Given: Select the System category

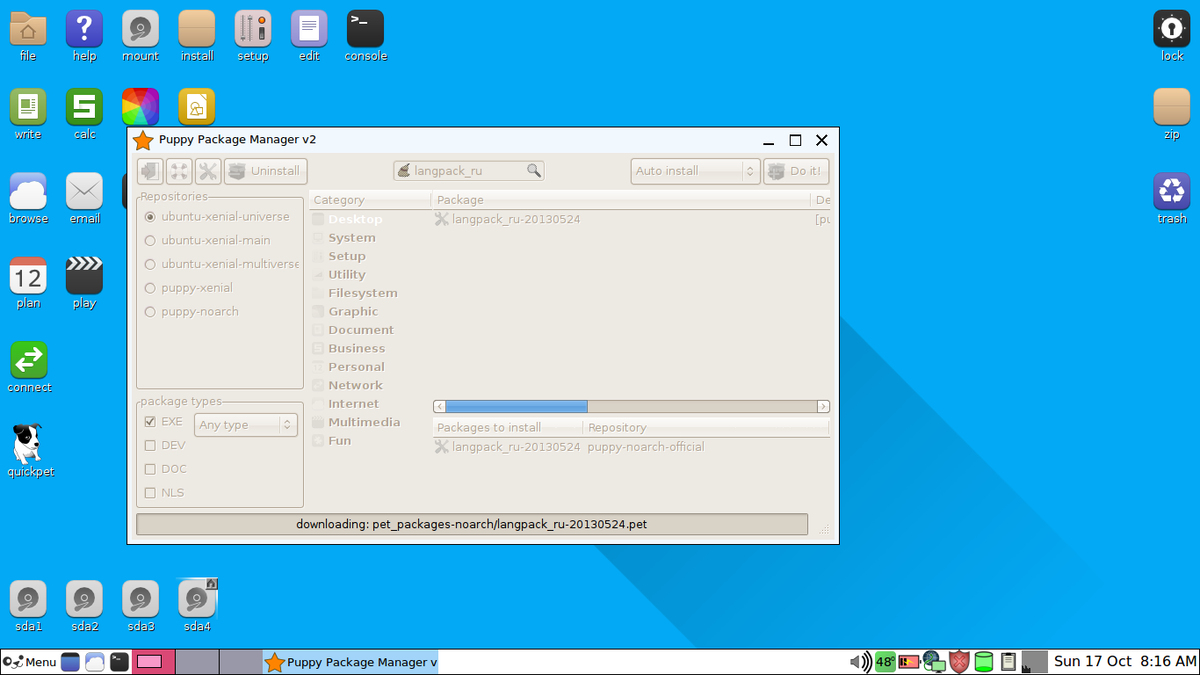Looking at the screenshot, I should coord(352,238).
